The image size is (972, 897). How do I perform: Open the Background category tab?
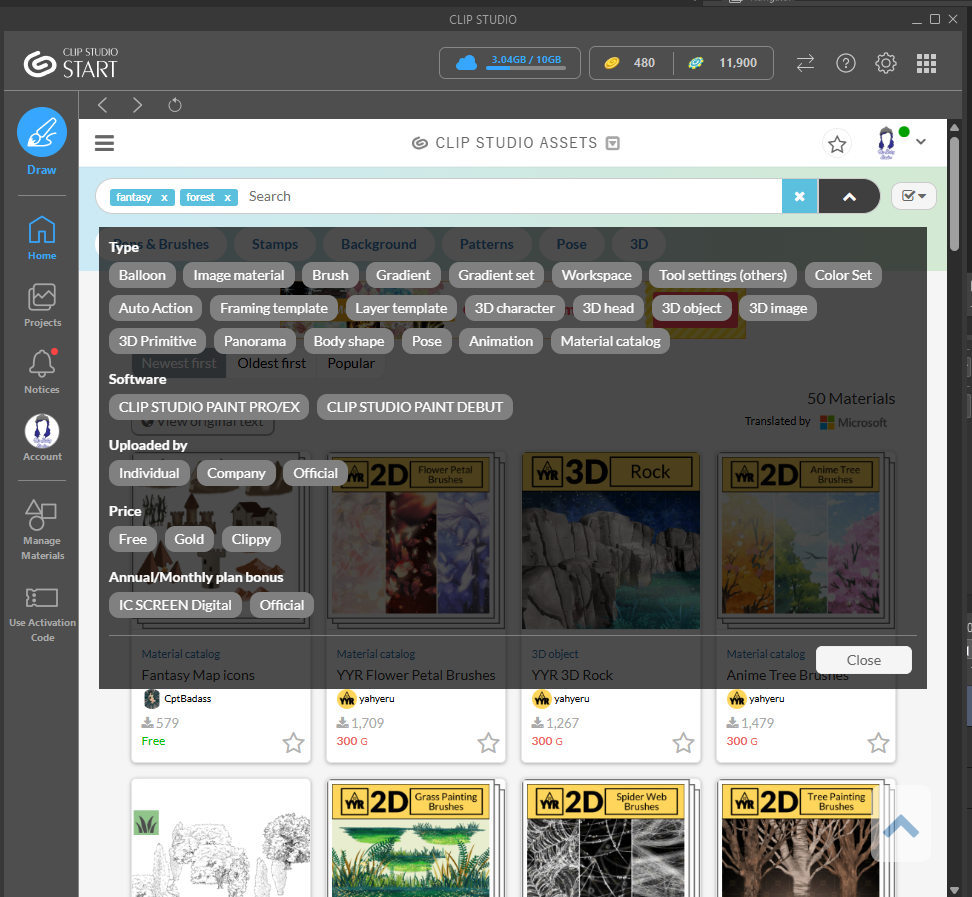pyautogui.click(x=378, y=244)
